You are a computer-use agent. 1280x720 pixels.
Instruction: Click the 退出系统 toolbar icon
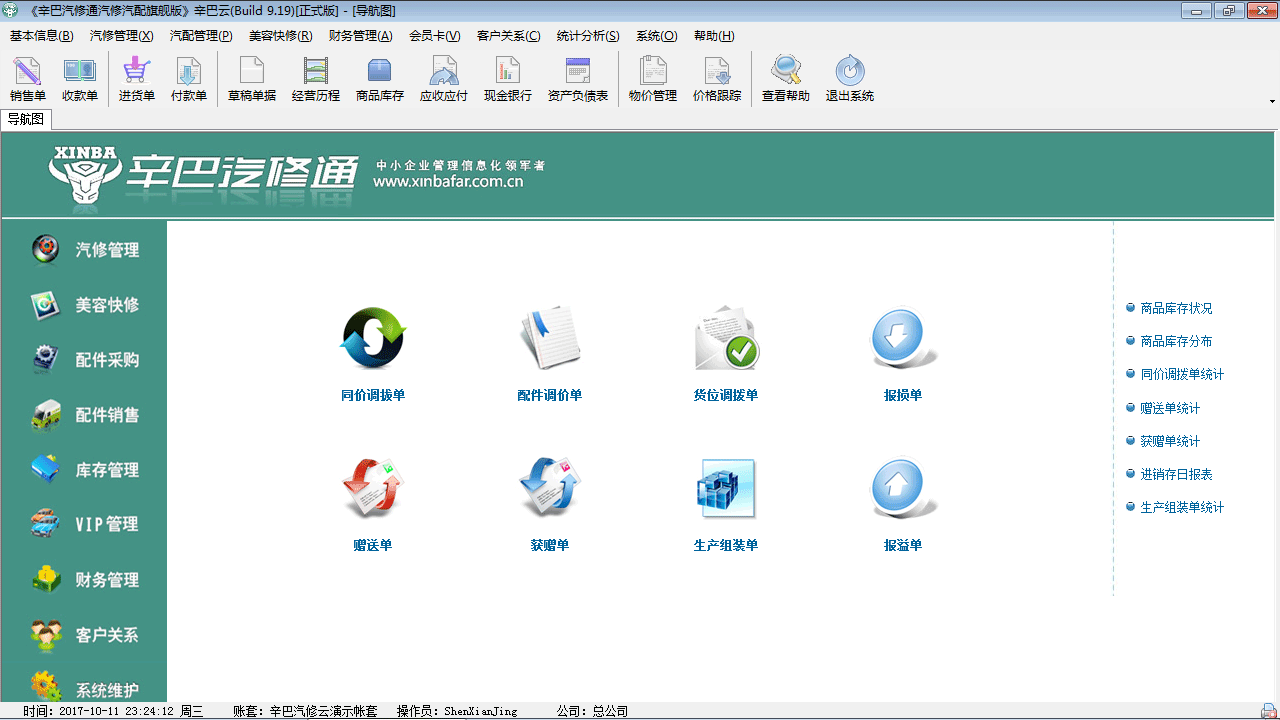tap(850, 79)
